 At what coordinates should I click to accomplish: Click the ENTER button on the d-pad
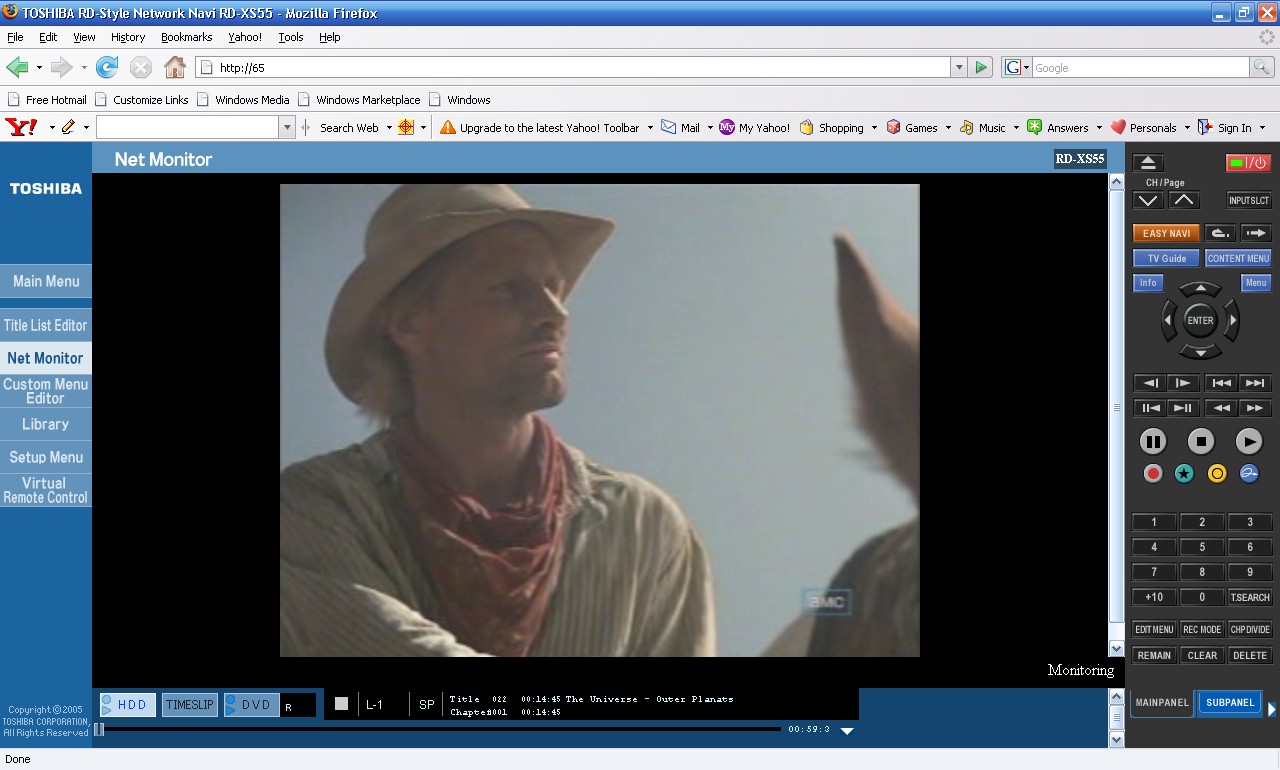pos(1200,321)
